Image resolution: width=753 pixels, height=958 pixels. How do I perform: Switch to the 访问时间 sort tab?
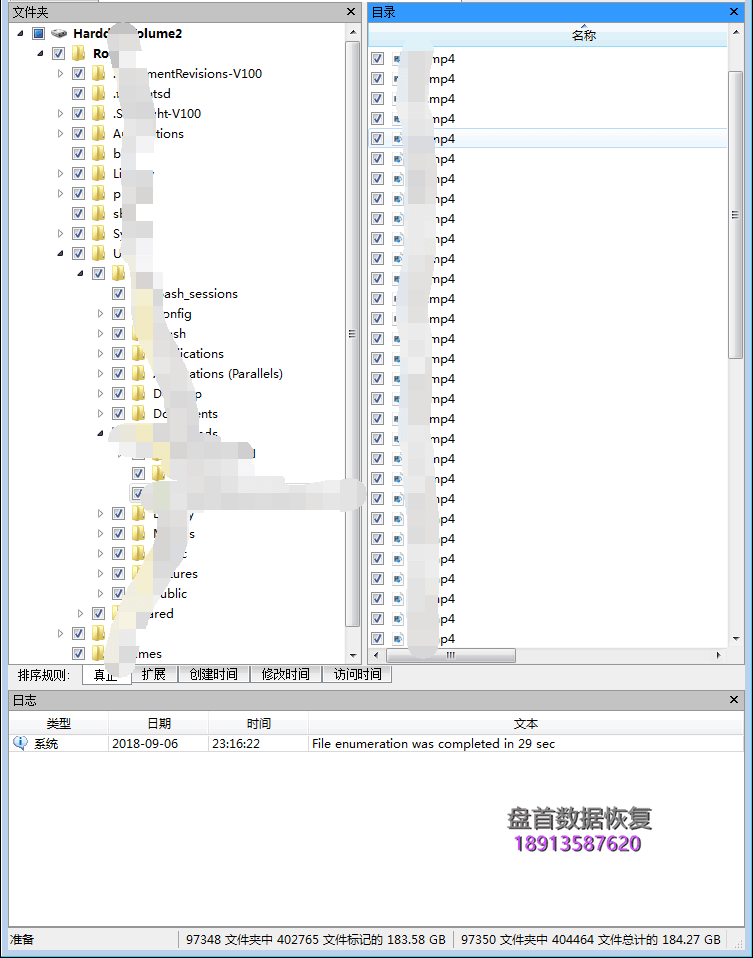coord(358,674)
